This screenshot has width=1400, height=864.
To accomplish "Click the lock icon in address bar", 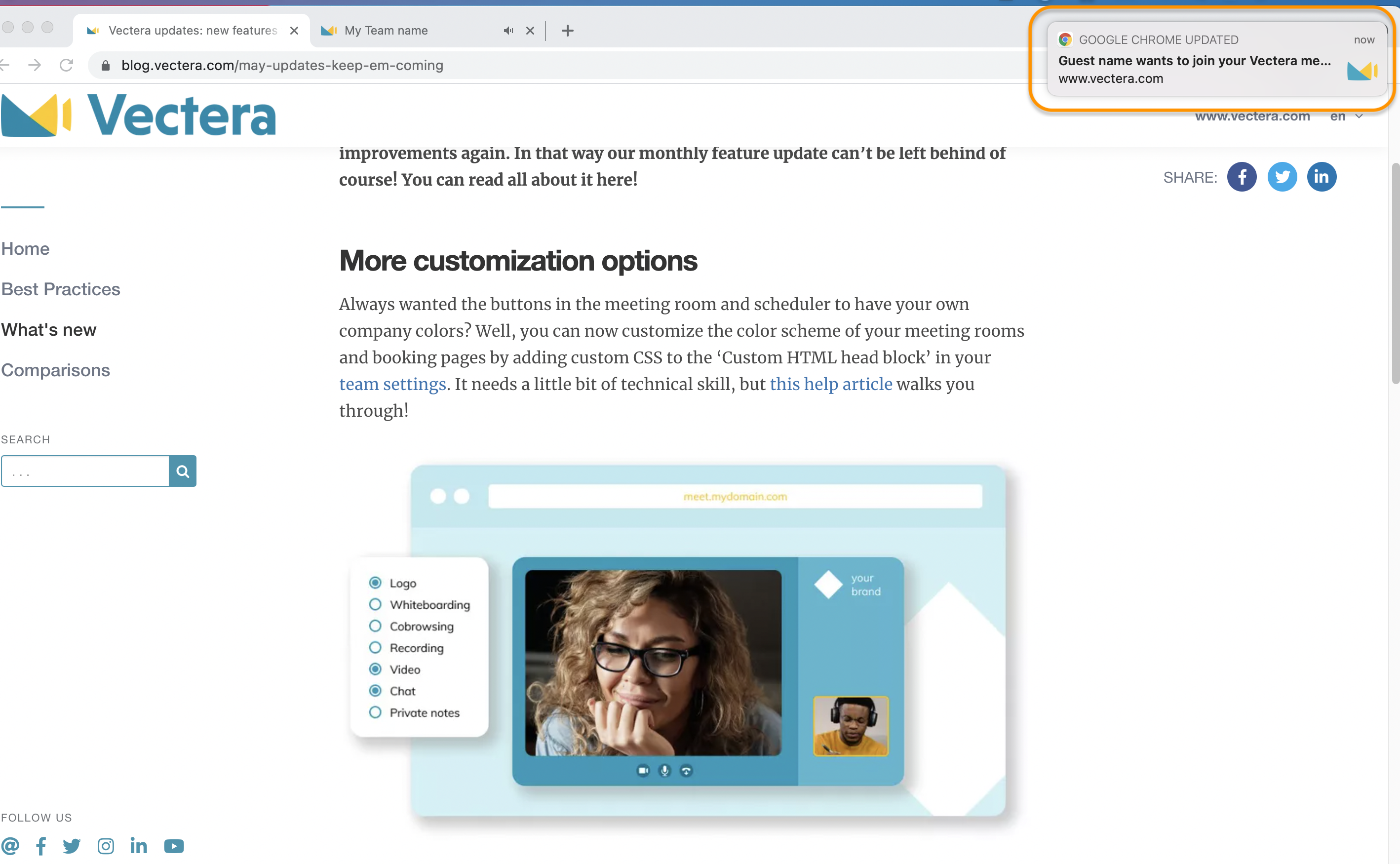I will (x=106, y=65).
